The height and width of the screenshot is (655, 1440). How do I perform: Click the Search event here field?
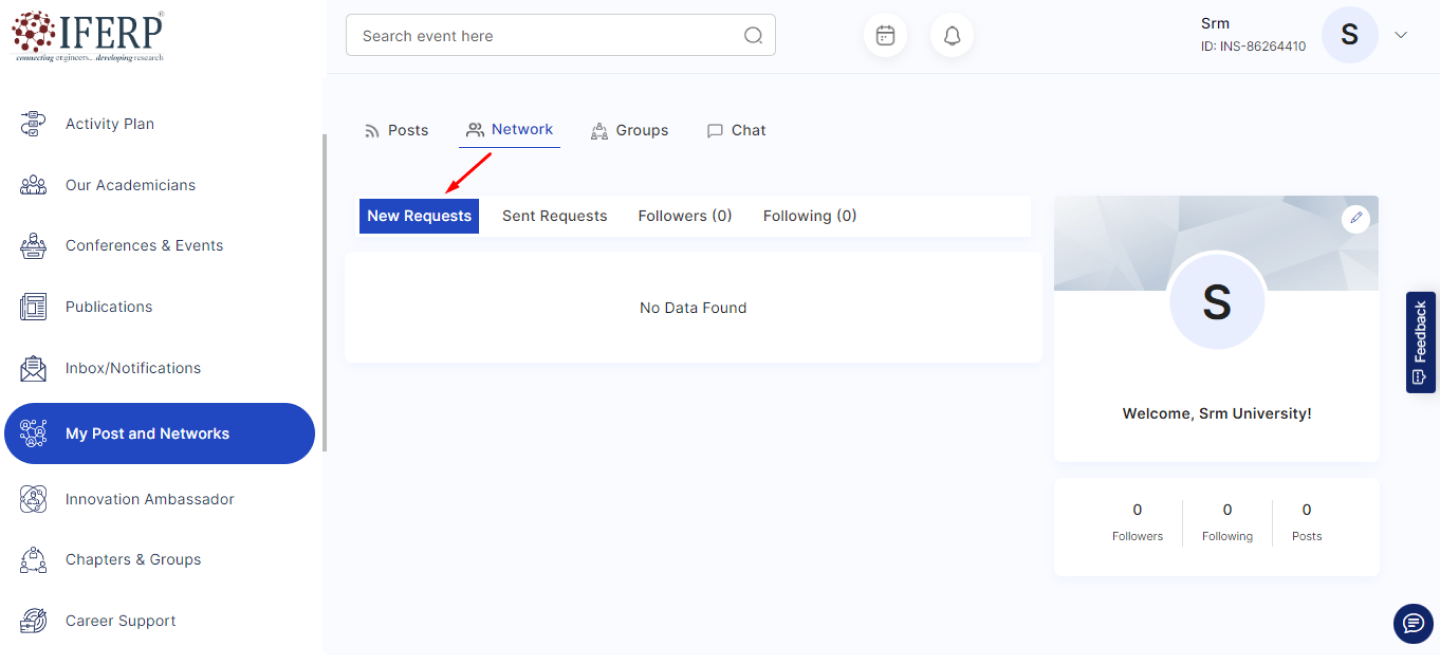(545, 36)
